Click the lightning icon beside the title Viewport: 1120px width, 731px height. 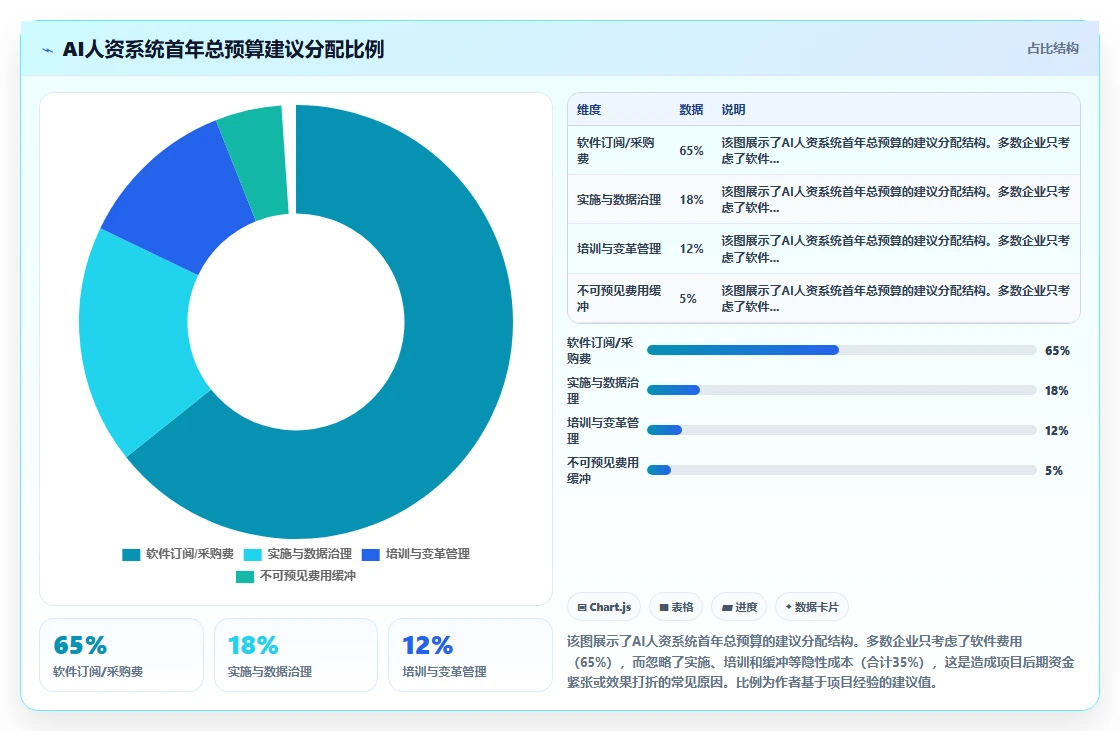coord(48,50)
